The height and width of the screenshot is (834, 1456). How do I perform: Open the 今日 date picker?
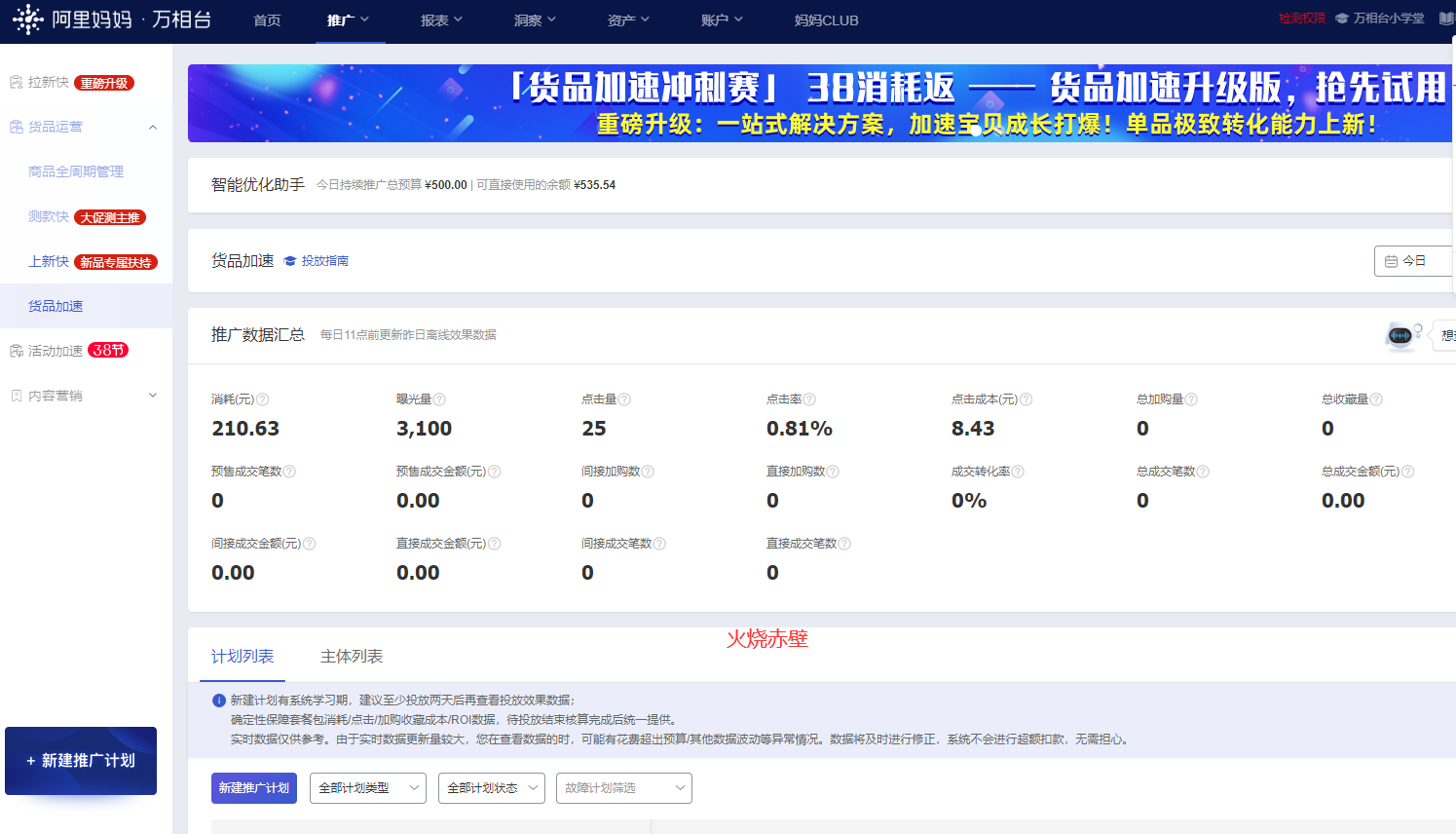tap(1414, 261)
